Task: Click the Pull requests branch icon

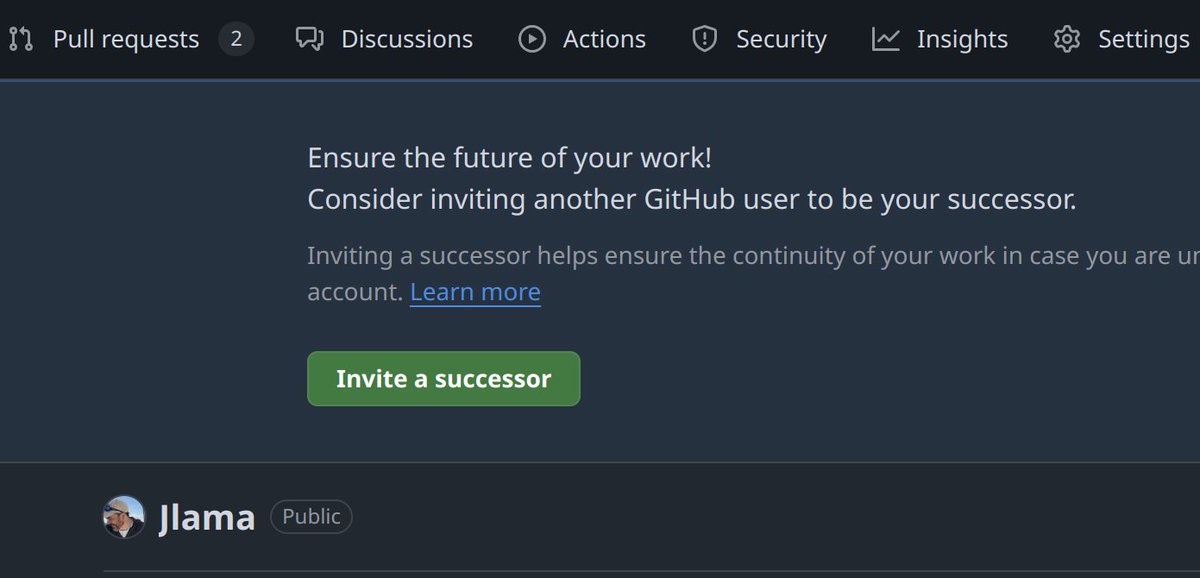Action: [20, 39]
